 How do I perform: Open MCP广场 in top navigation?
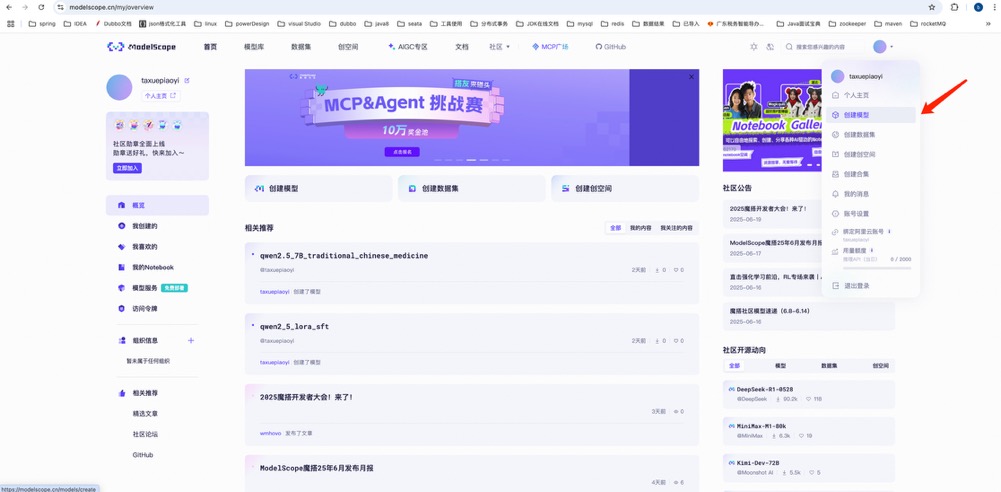tap(550, 47)
